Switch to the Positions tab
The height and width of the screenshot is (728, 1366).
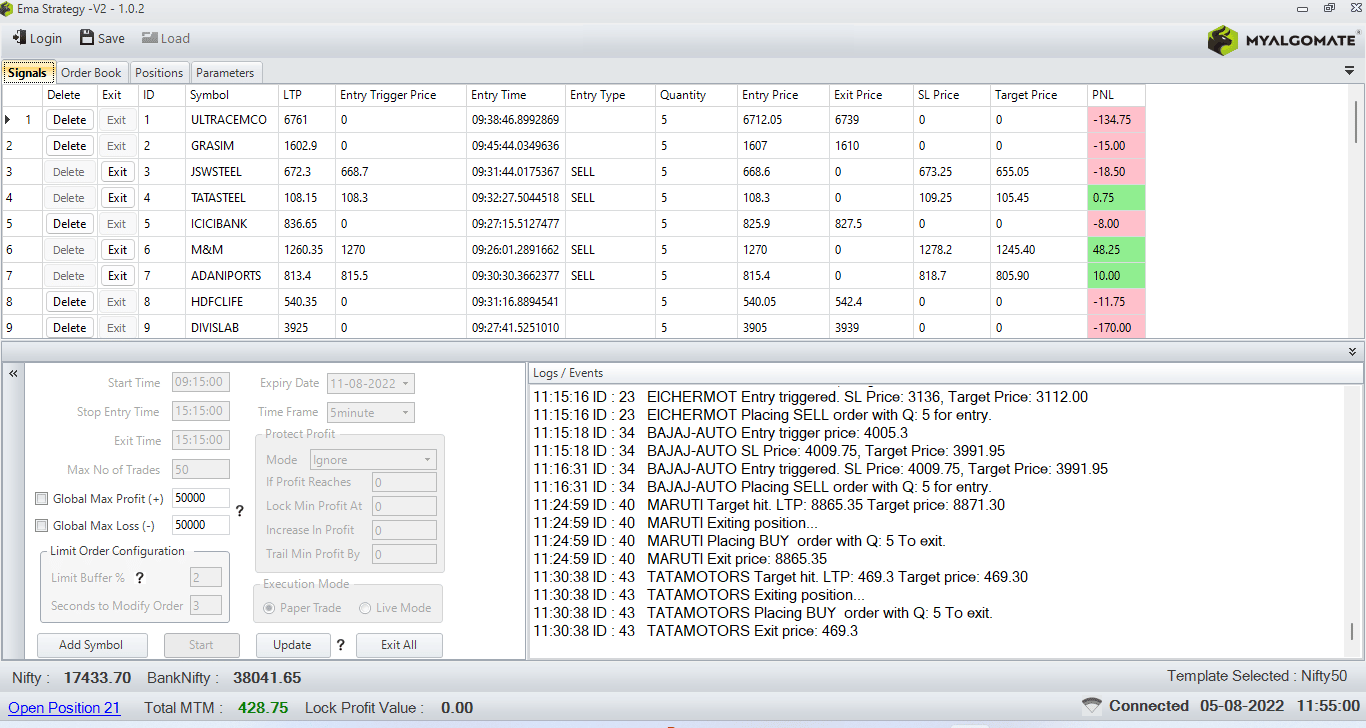tap(159, 73)
